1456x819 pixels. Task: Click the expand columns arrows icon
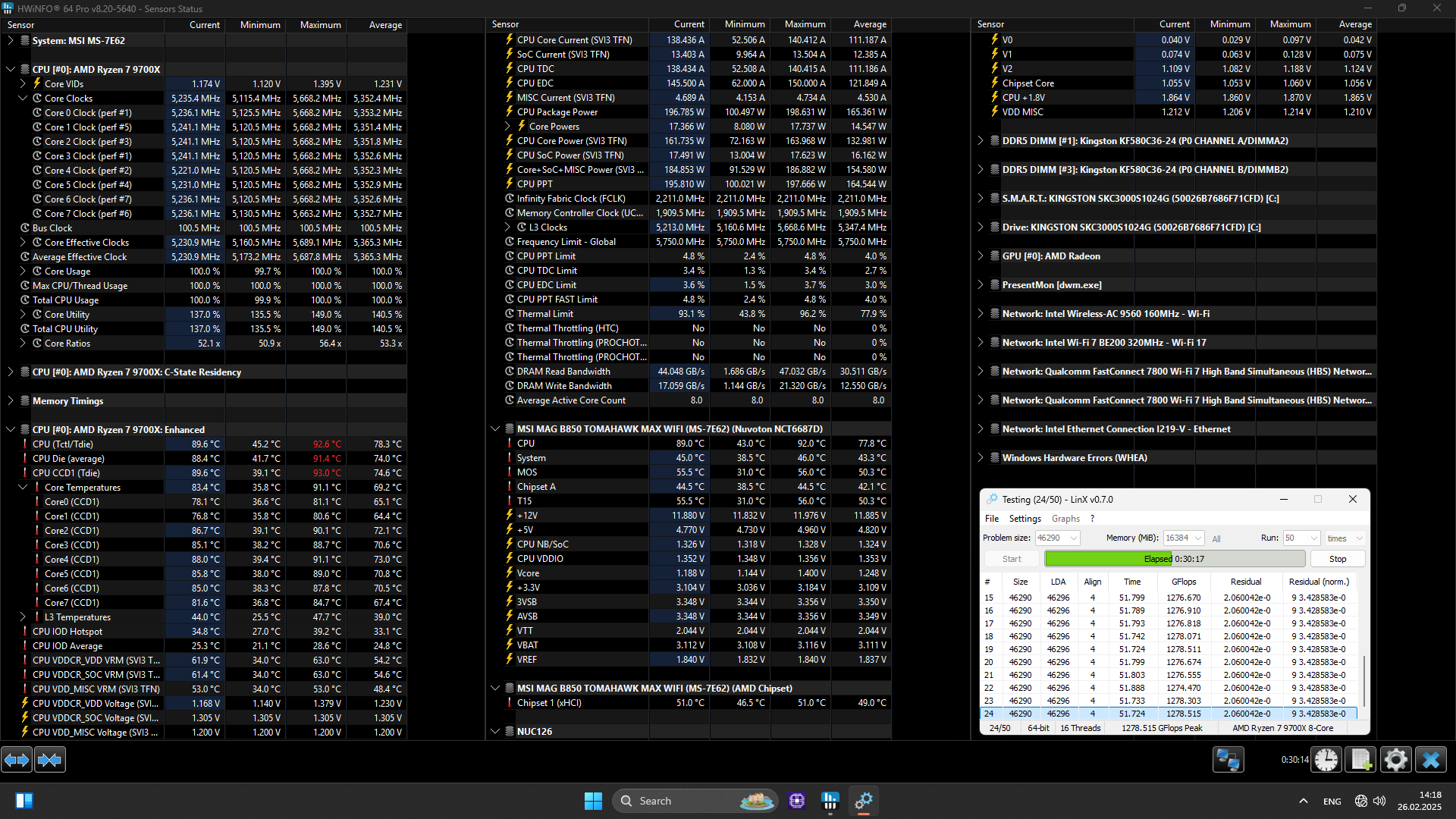coord(17,760)
